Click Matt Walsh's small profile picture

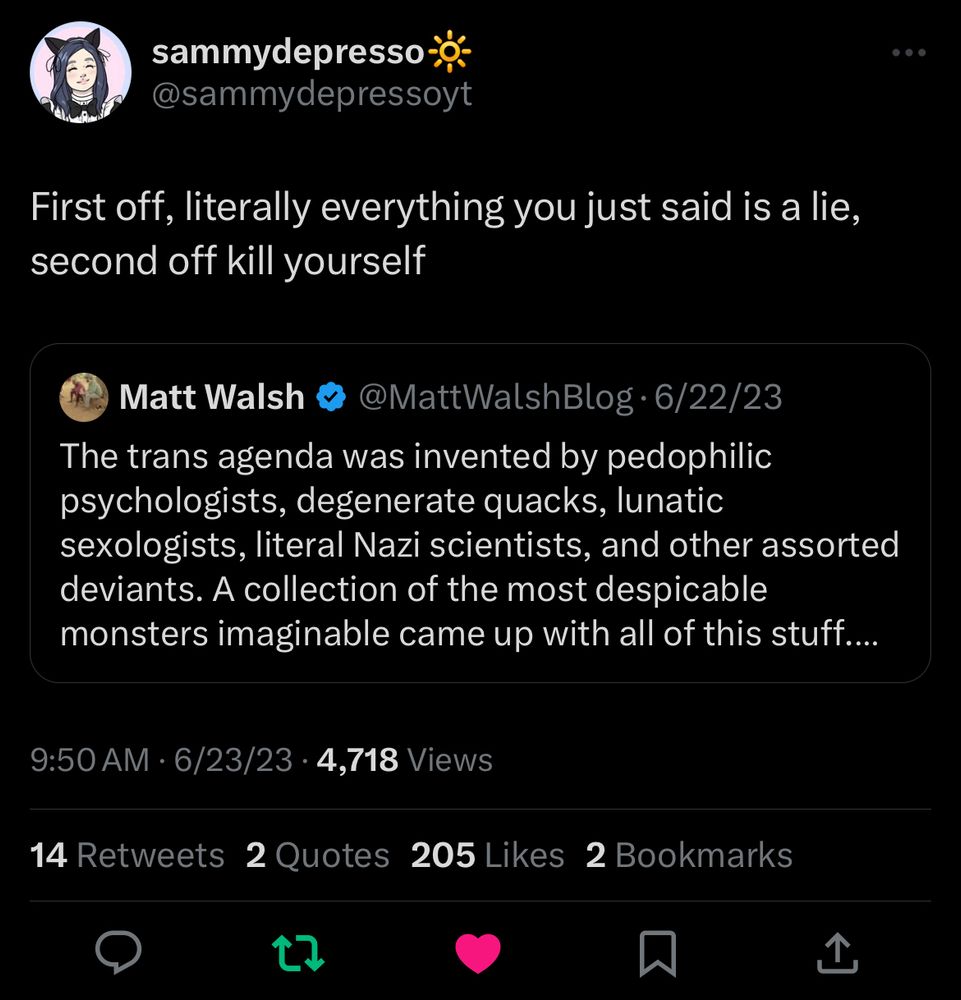coord(84,398)
